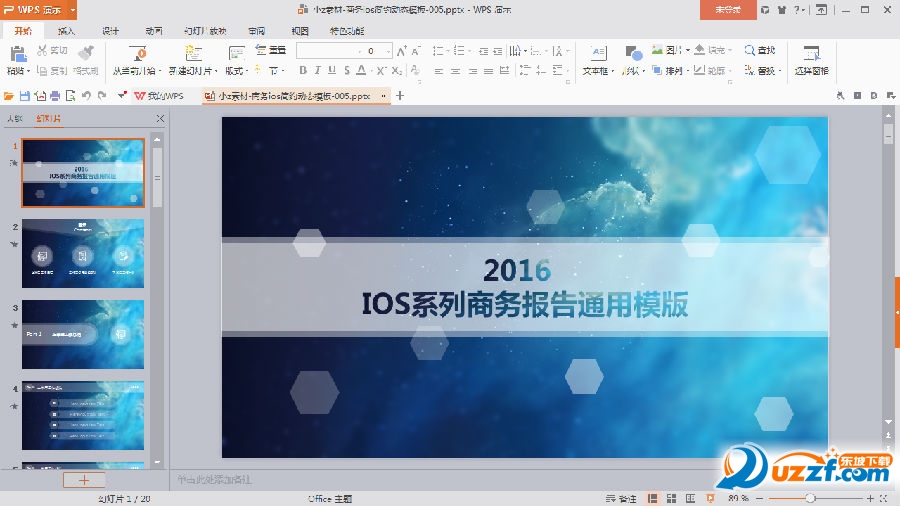Open the Selection Pane button

(x=812, y=60)
